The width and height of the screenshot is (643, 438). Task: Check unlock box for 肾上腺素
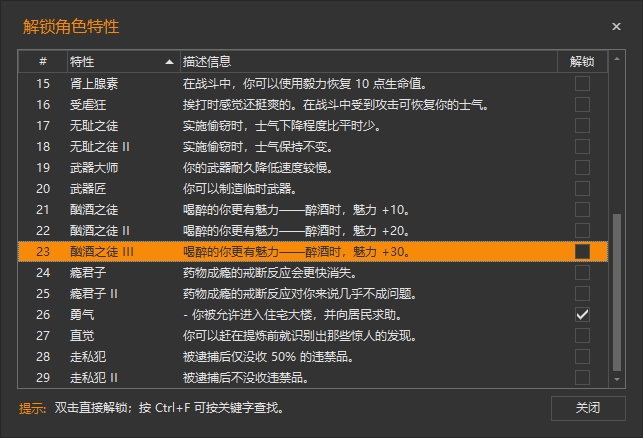pyautogui.click(x=582, y=84)
